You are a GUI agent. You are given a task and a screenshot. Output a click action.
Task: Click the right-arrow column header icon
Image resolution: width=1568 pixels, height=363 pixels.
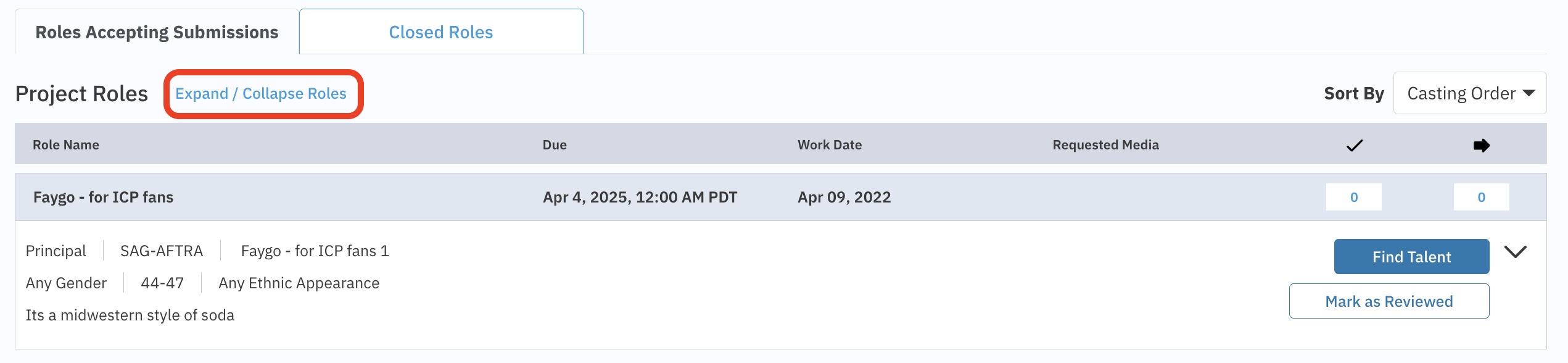pos(1481,146)
